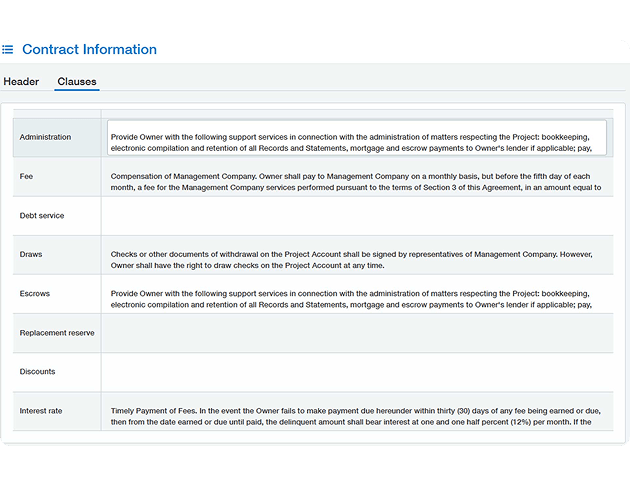Select the Draws row label

31,254
